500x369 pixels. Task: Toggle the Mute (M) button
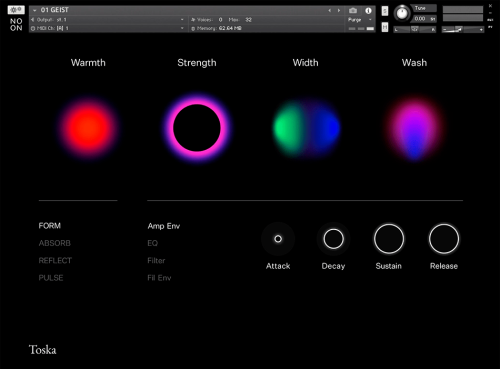[385, 27]
